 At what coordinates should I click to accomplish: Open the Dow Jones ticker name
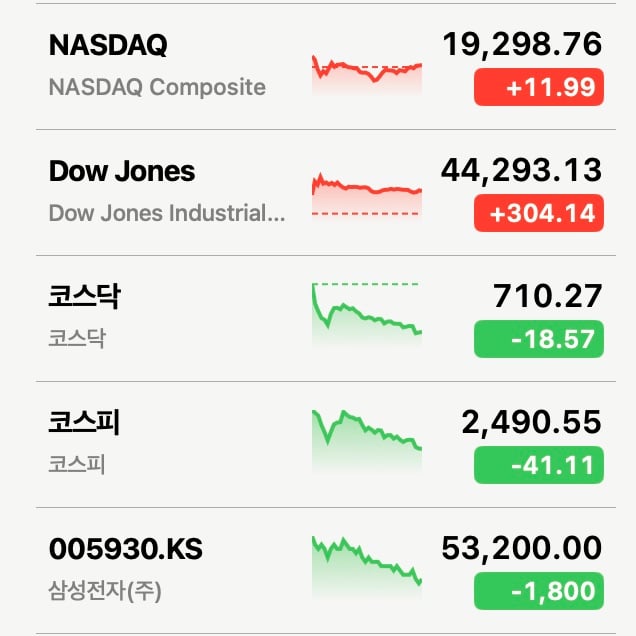click(122, 171)
